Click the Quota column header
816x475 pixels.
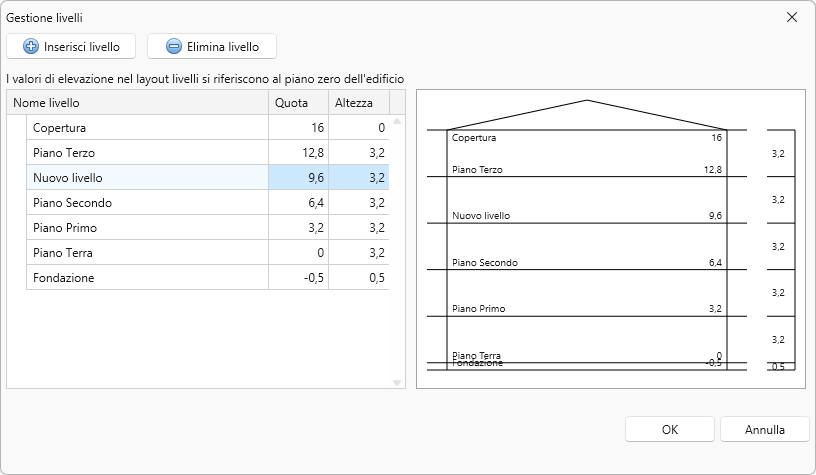pos(298,103)
